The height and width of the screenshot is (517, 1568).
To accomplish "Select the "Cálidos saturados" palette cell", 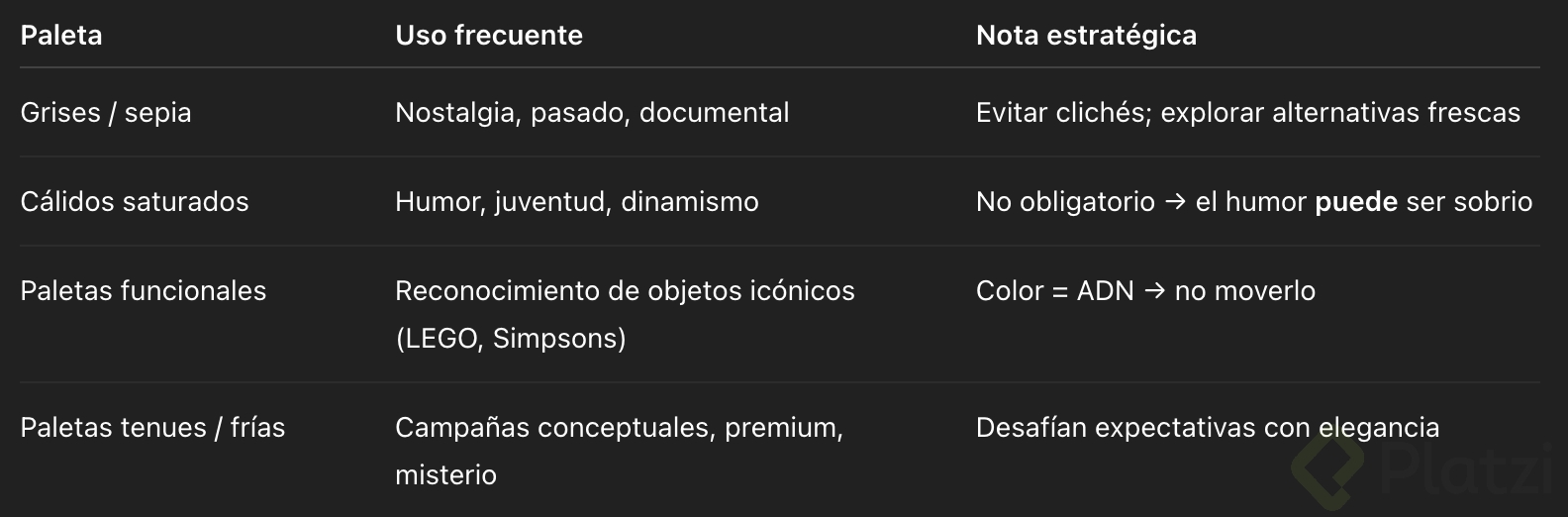I will click(x=135, y=202).
